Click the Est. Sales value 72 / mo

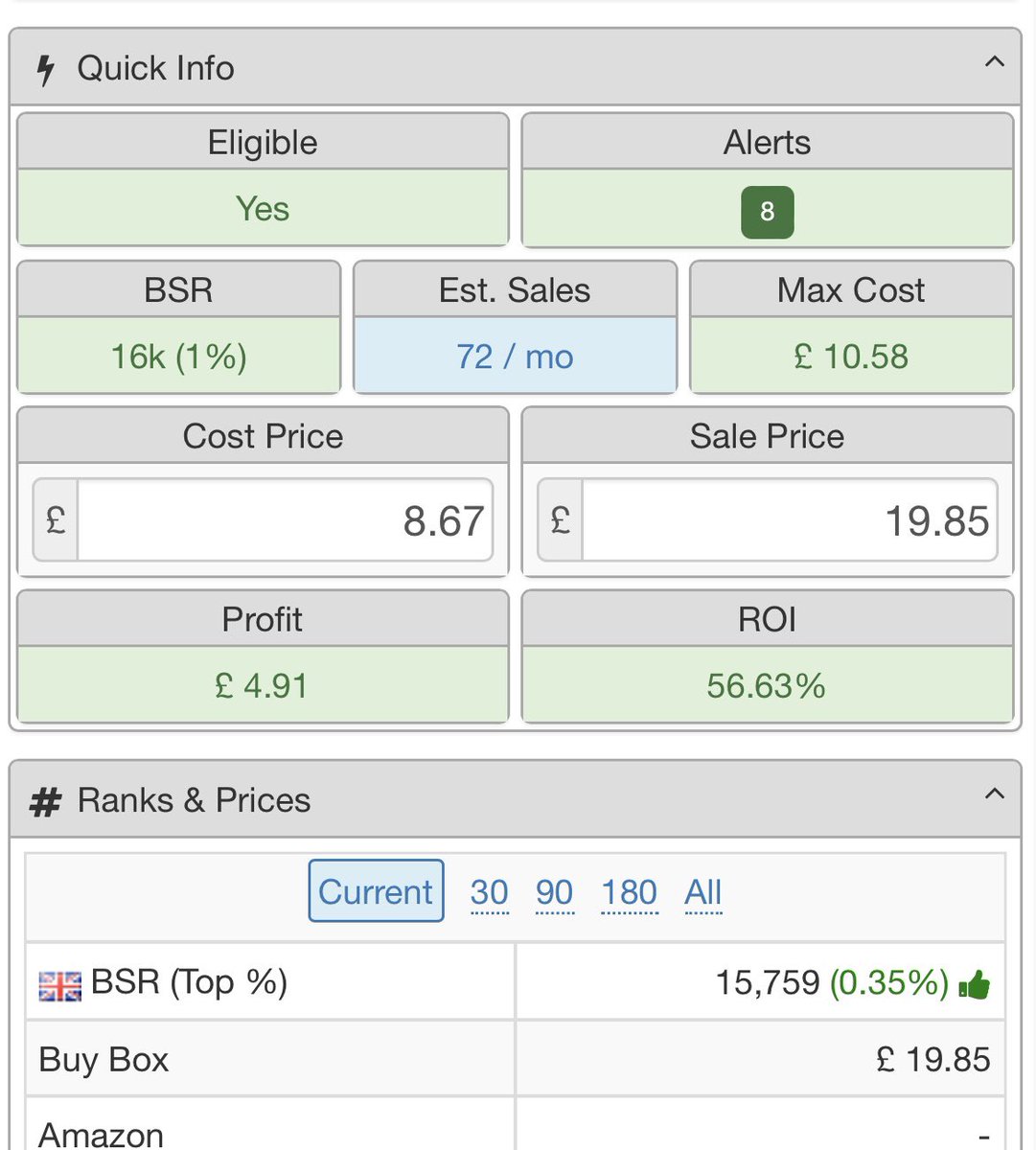[x=515, y=356]
